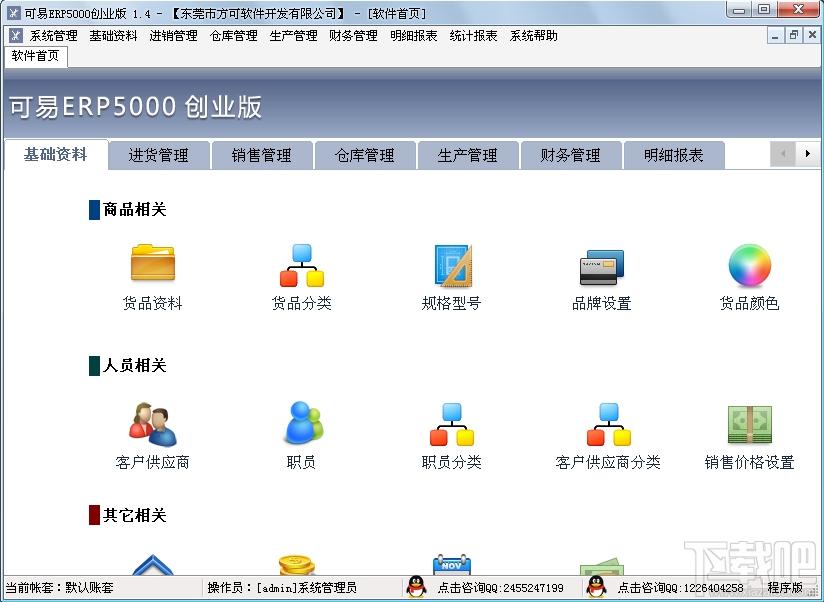Open the 系统帮助 menu
This screenshot has height=602, width=824.
[534, 36]
